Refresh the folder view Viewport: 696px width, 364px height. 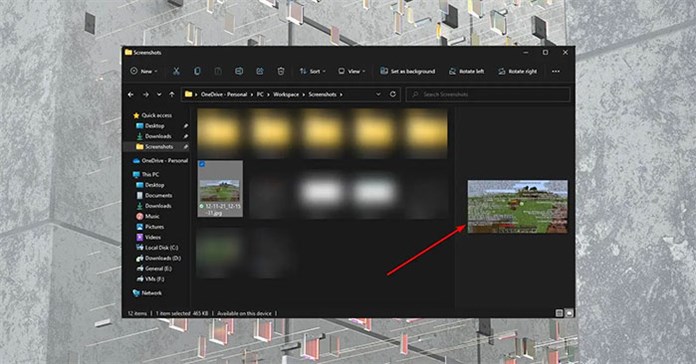pos(393,95)
